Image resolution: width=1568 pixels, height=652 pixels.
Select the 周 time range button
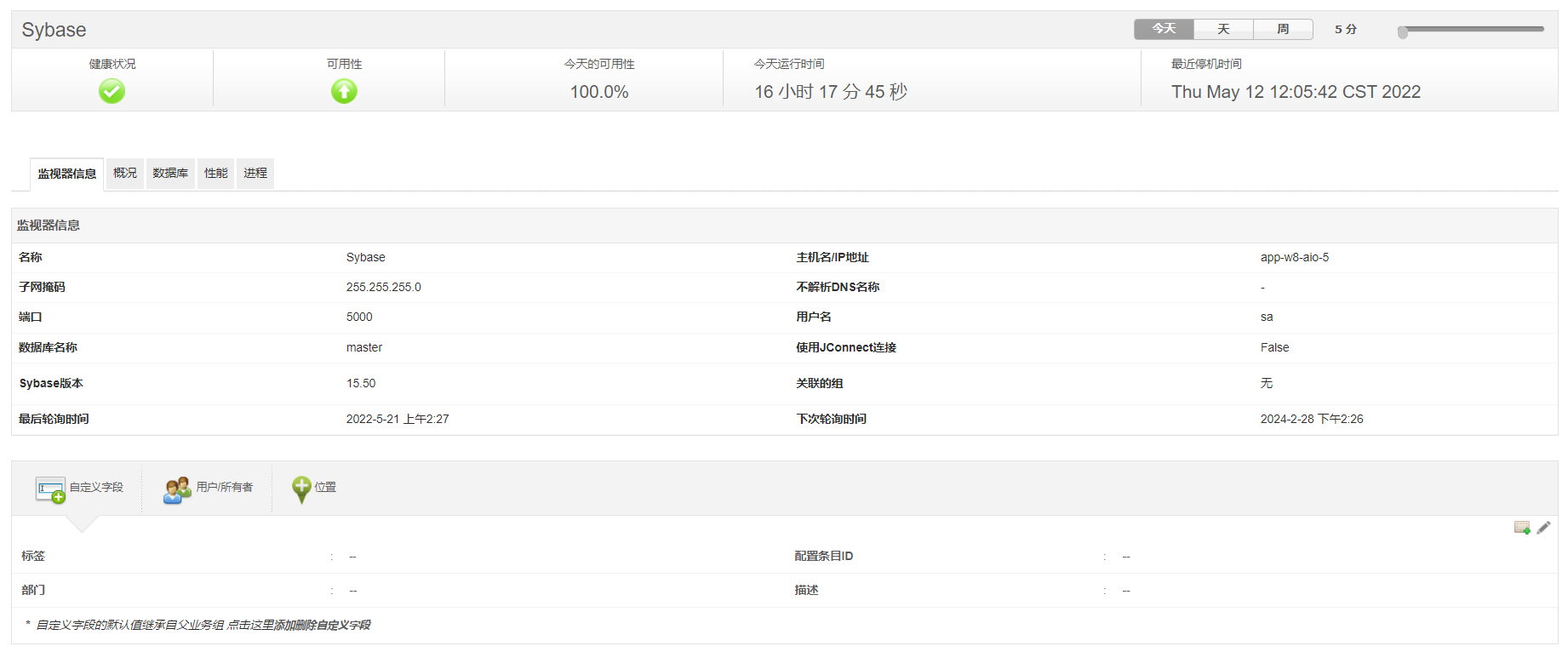coord(1283,29)
